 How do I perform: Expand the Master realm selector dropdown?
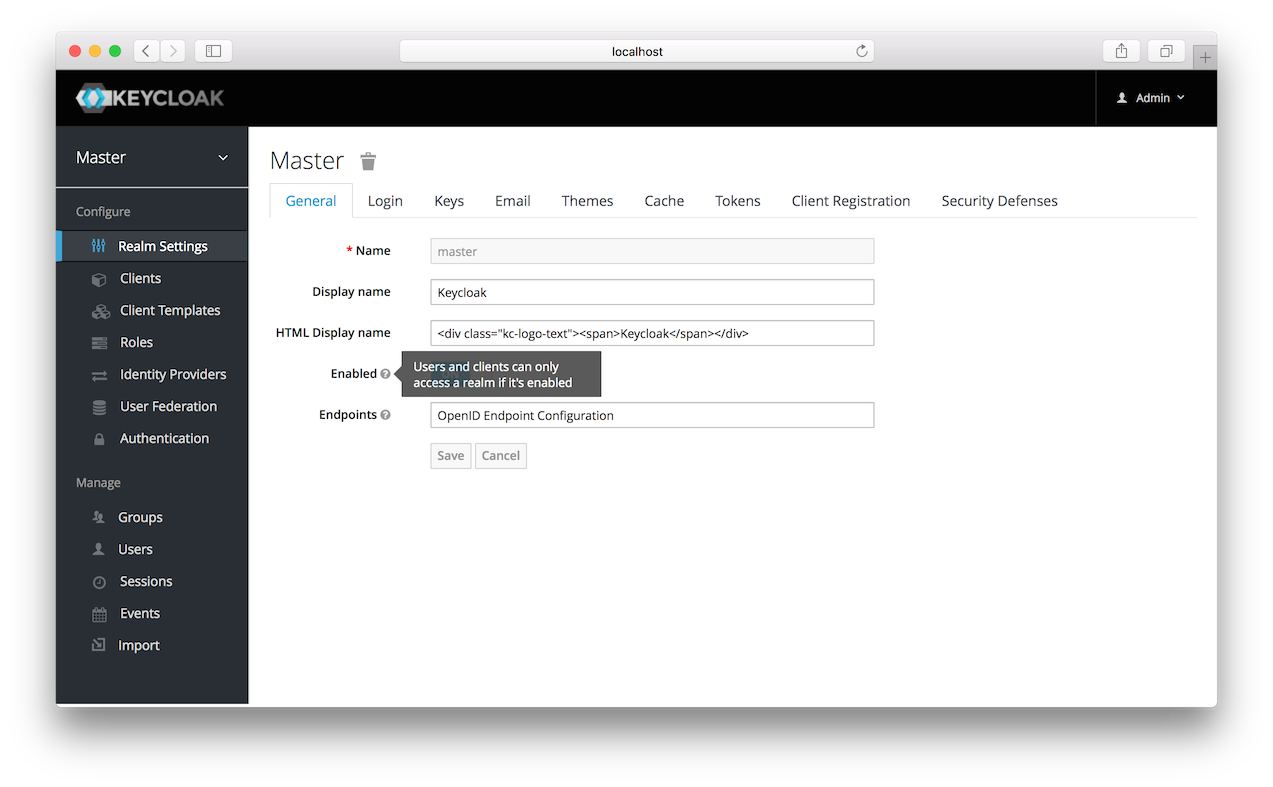[x=222, y=158]
